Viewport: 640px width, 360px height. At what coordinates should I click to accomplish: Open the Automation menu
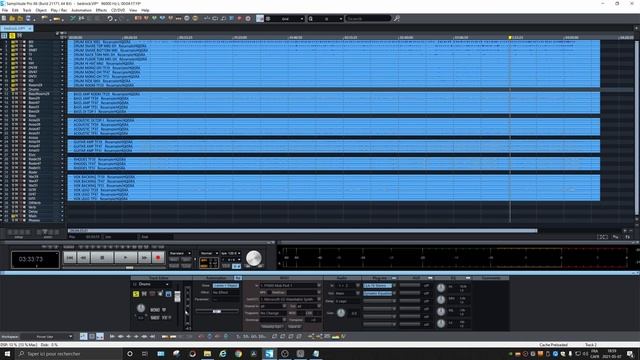81,10
